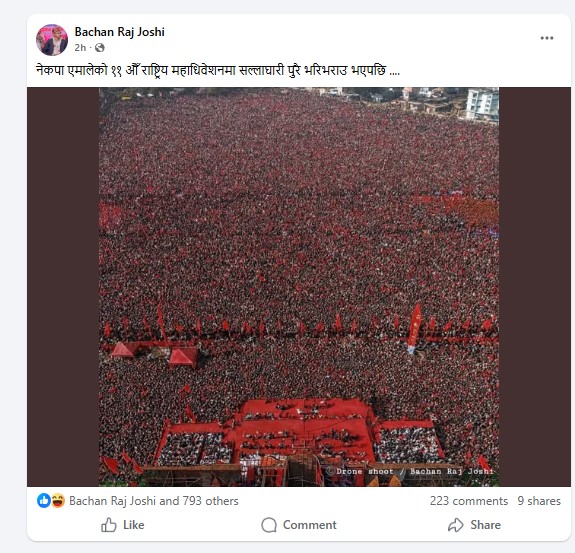The image size is (575, 553).
Task: Click the globe public-audience icon
Action: (x=100, y=48)
